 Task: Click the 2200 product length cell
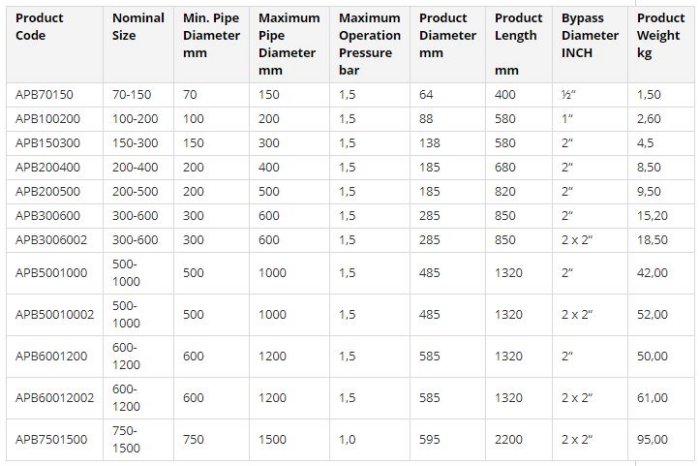[507, 440]
